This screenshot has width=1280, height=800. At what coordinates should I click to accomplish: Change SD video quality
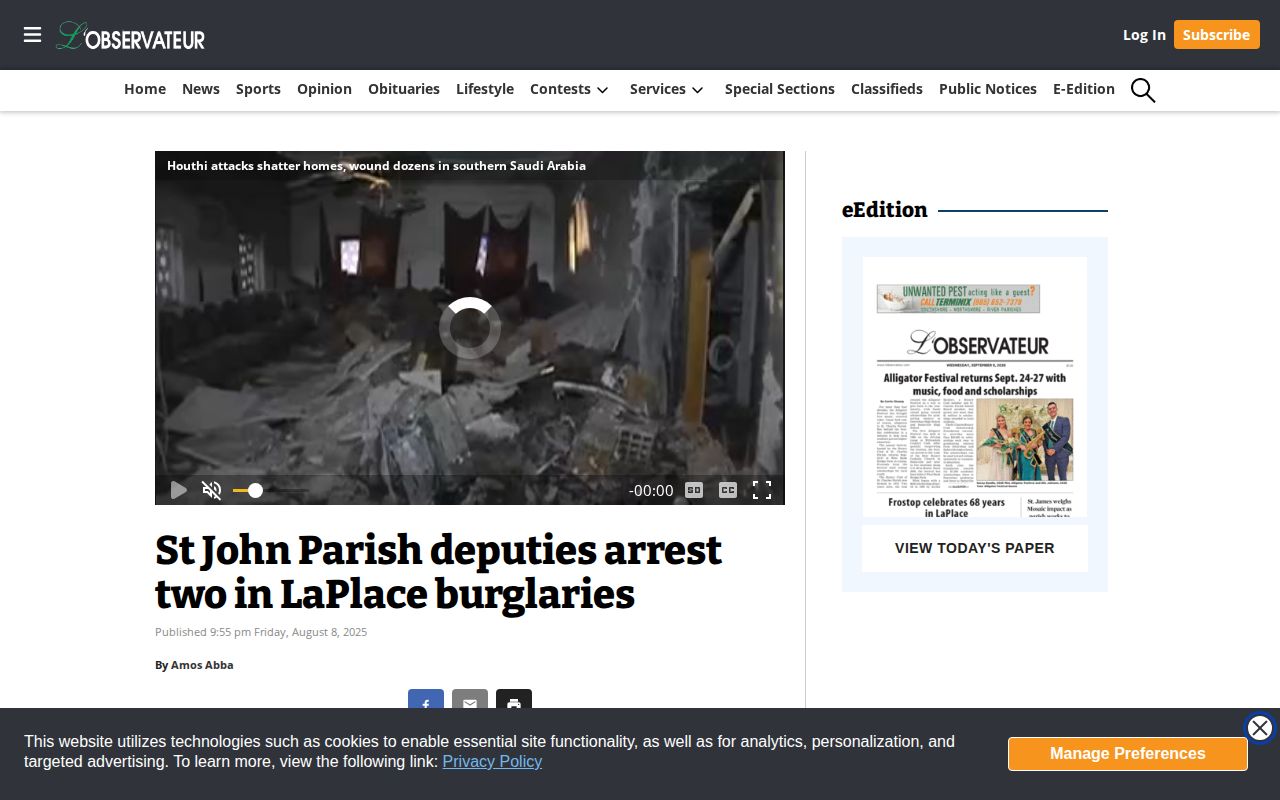click(x=694, y=490)
